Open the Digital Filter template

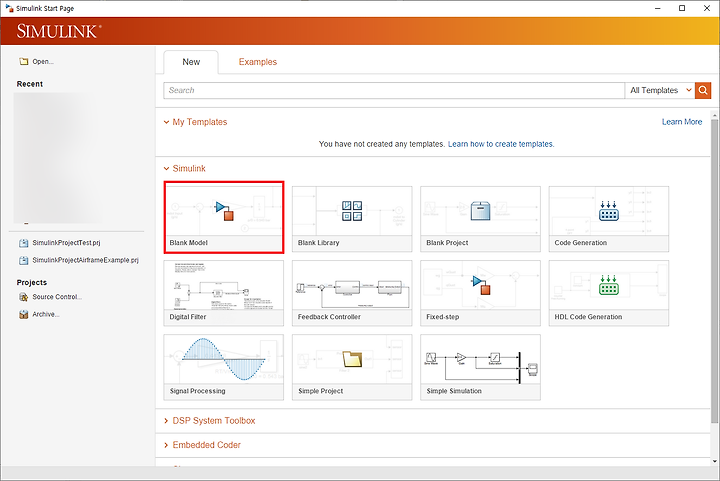pyautogui.click(x=224, y=293)
